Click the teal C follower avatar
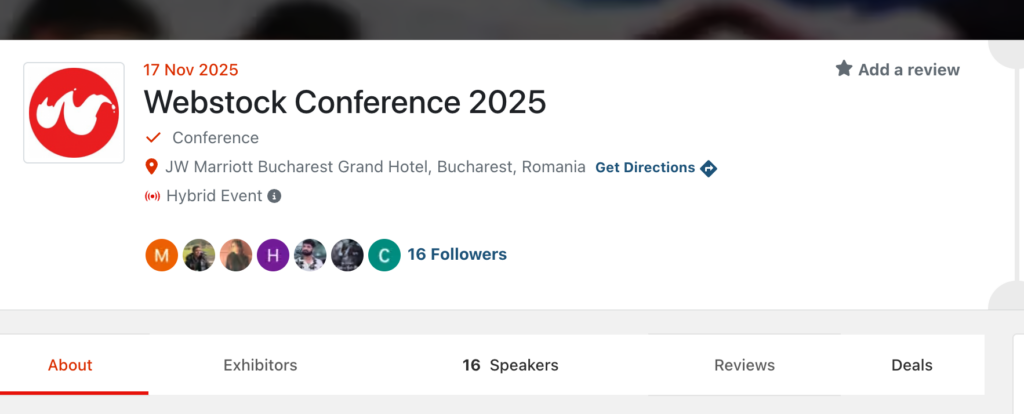 [x=384, y=255]
